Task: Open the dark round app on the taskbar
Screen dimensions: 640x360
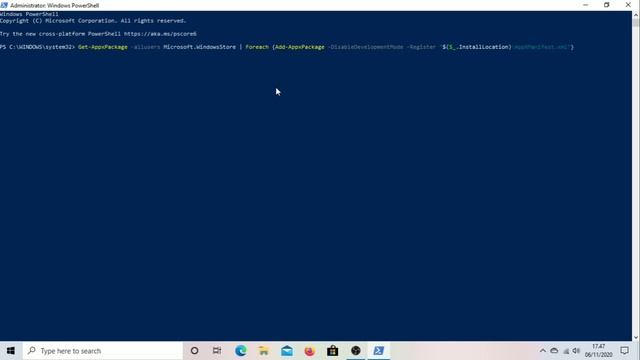Action: [356, 351]
